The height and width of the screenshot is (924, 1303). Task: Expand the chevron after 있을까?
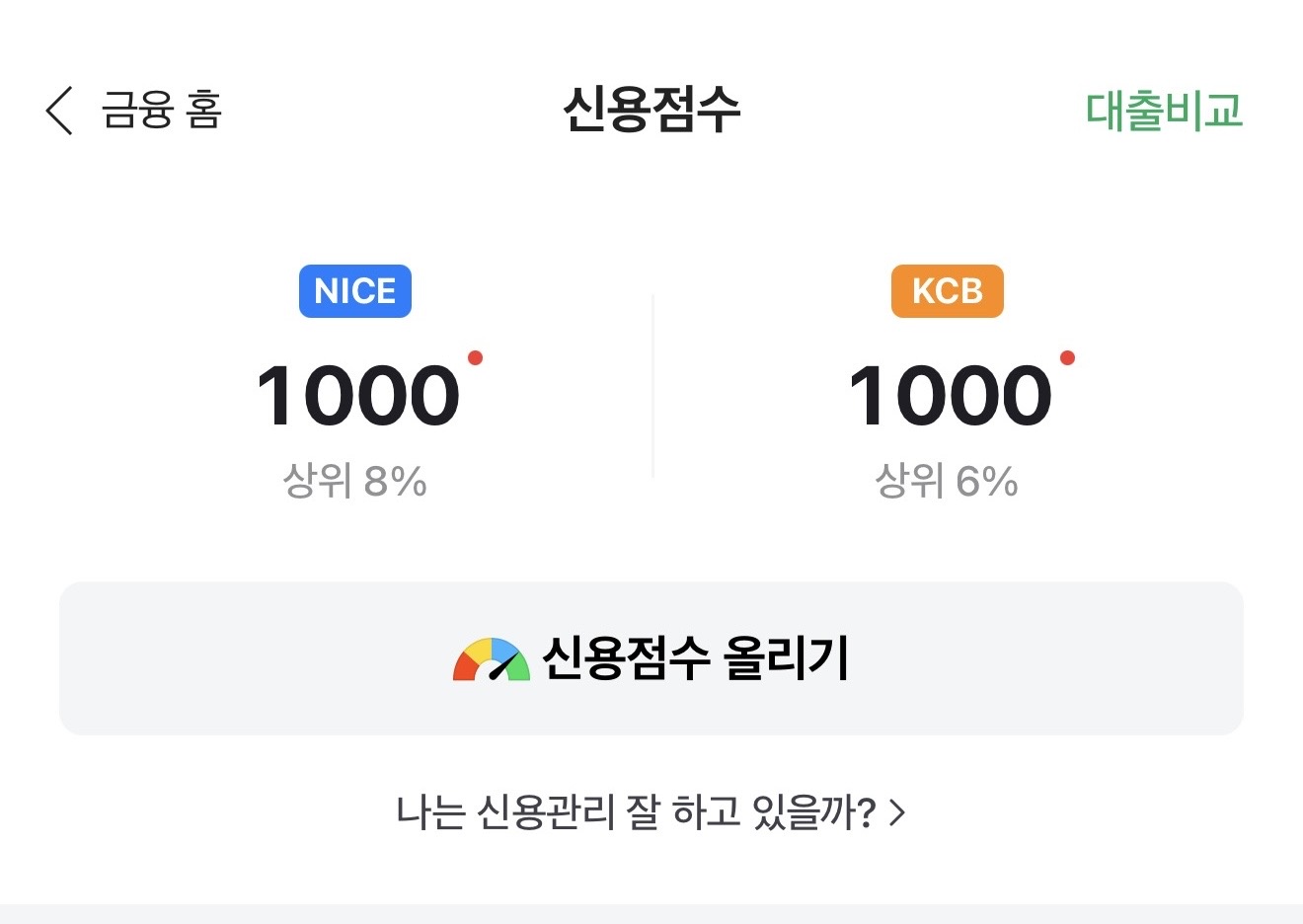[897, 812]
